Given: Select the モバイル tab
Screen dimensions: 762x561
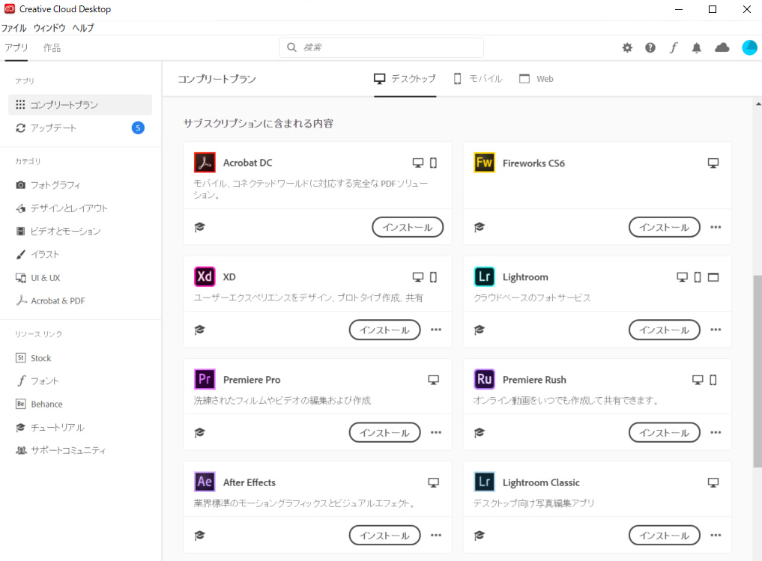Looking at the screenshot, I should [478, 79].
